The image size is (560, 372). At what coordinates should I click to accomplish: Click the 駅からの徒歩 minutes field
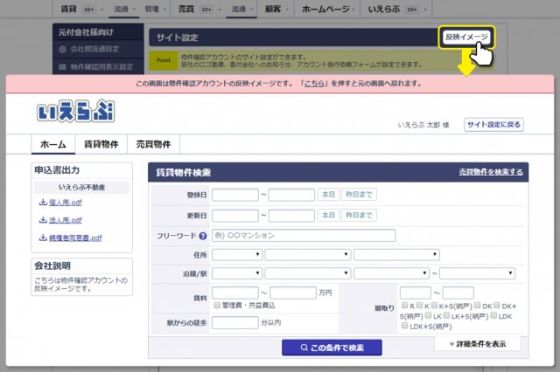coord(235,323)
